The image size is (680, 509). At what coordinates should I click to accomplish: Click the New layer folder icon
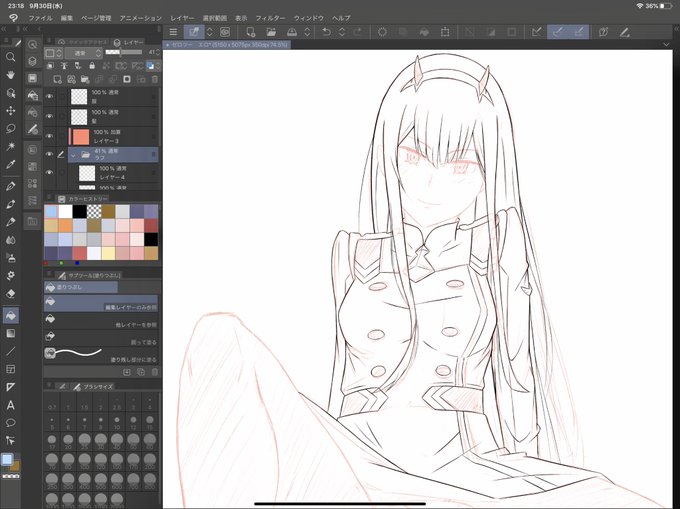click(85, 79)
